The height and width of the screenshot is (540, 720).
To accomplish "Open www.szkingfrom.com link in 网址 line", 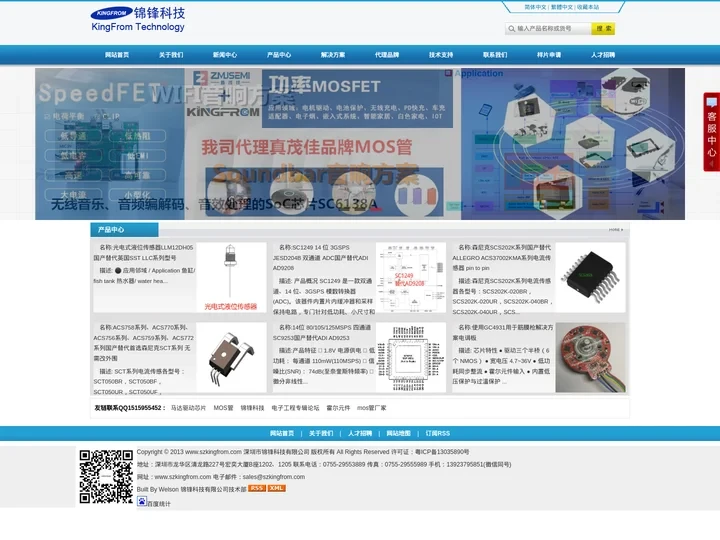I will [x=182, y=477].
